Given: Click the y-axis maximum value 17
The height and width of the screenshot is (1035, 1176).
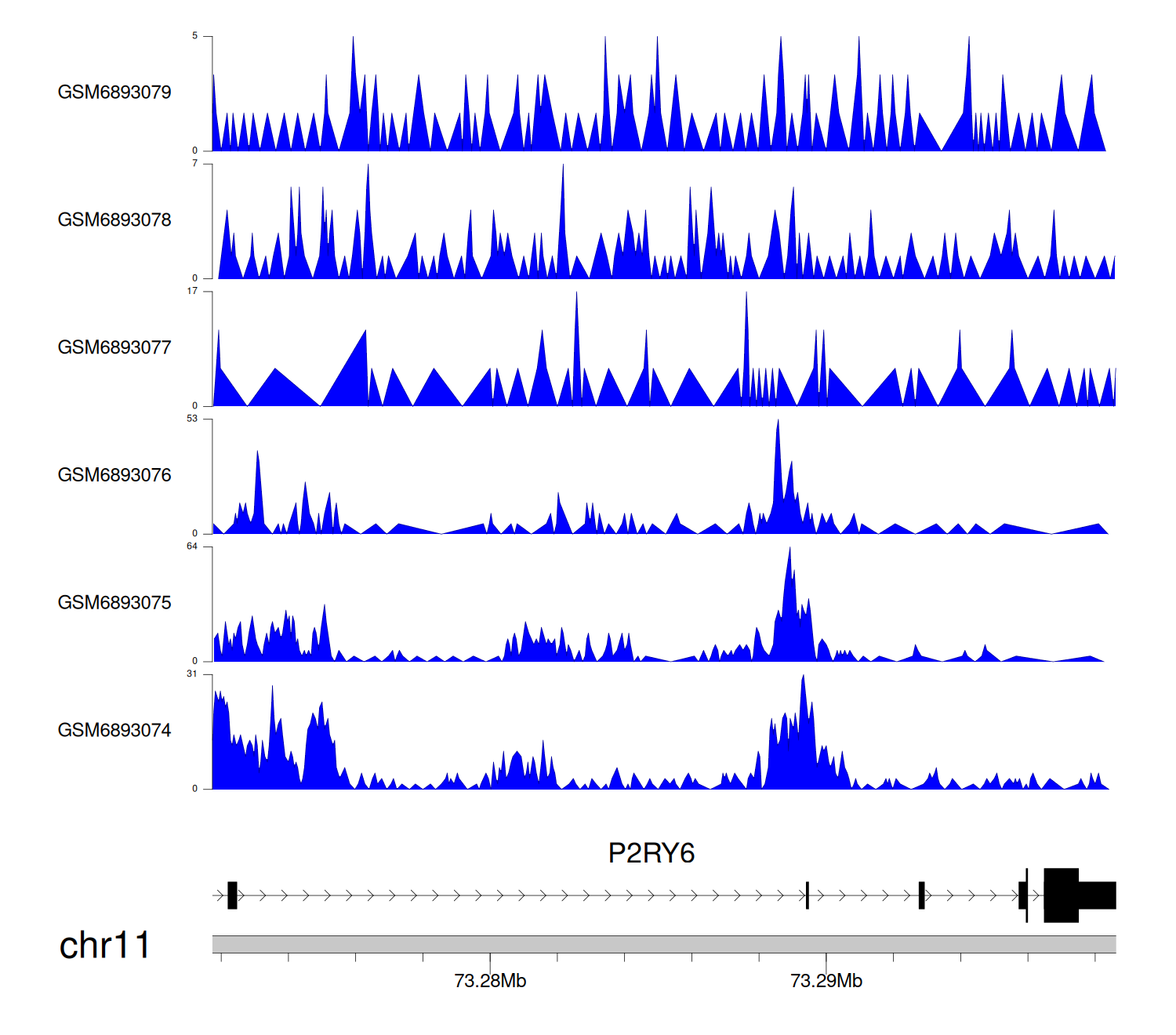Looking at the screenshot, I should pos(192,291).
